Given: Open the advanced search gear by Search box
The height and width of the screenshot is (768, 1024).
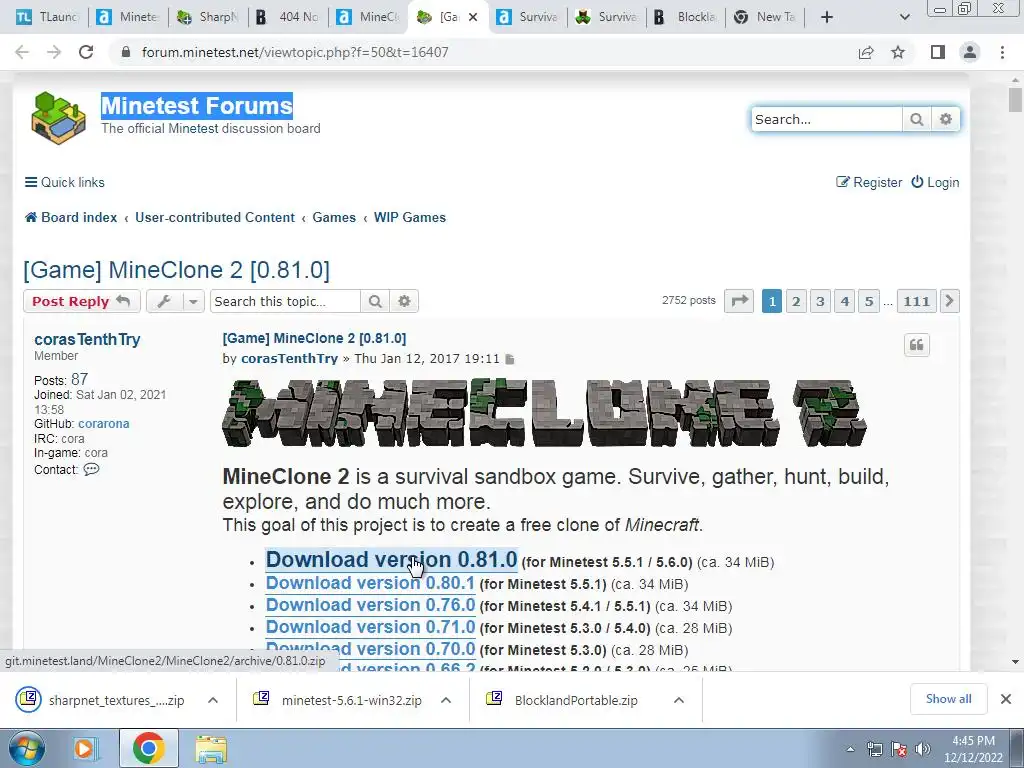Looking at the screenshot, I should tap(946, 120).
